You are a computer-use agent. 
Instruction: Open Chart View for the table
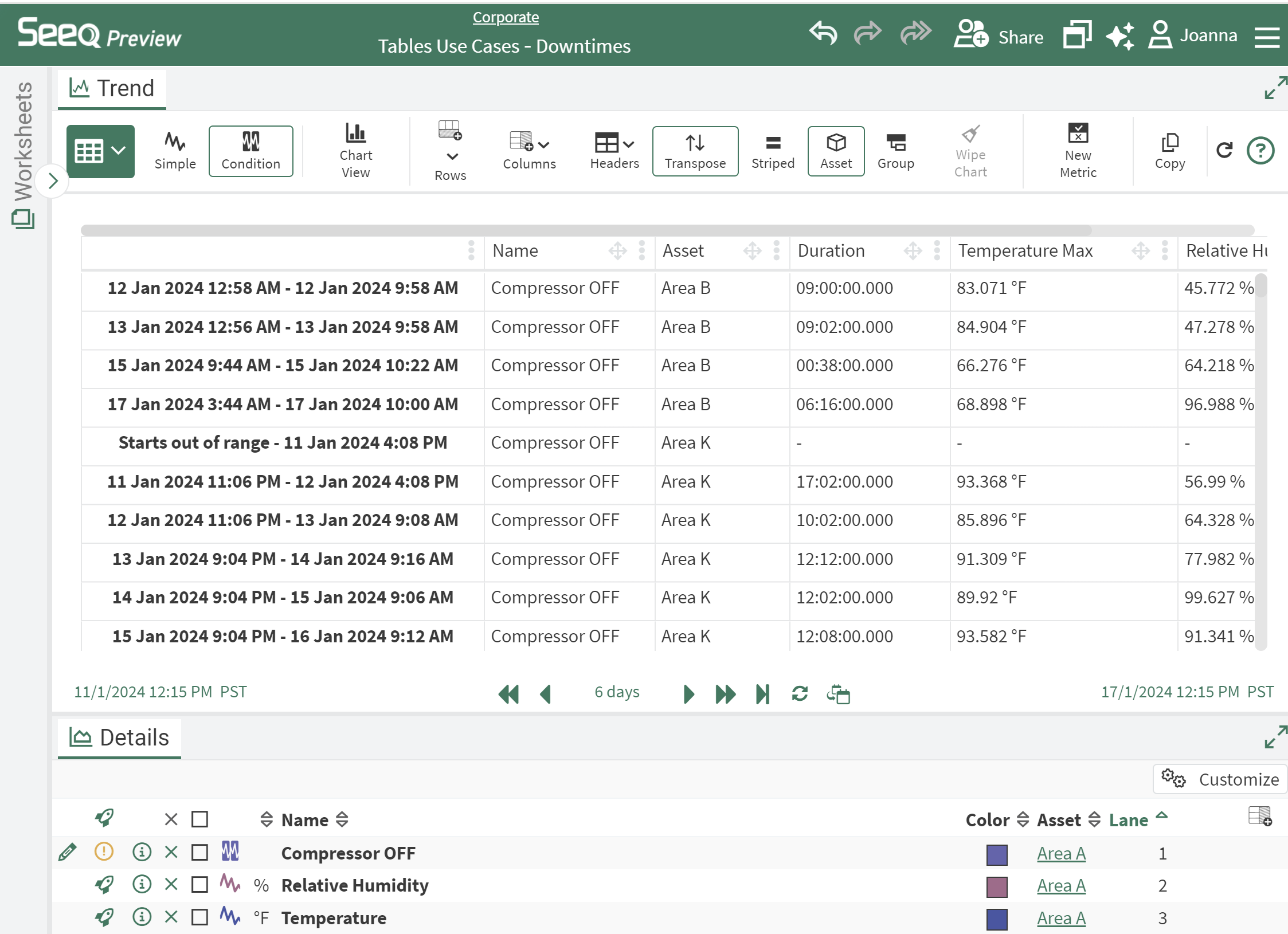(x=355, y=151)
